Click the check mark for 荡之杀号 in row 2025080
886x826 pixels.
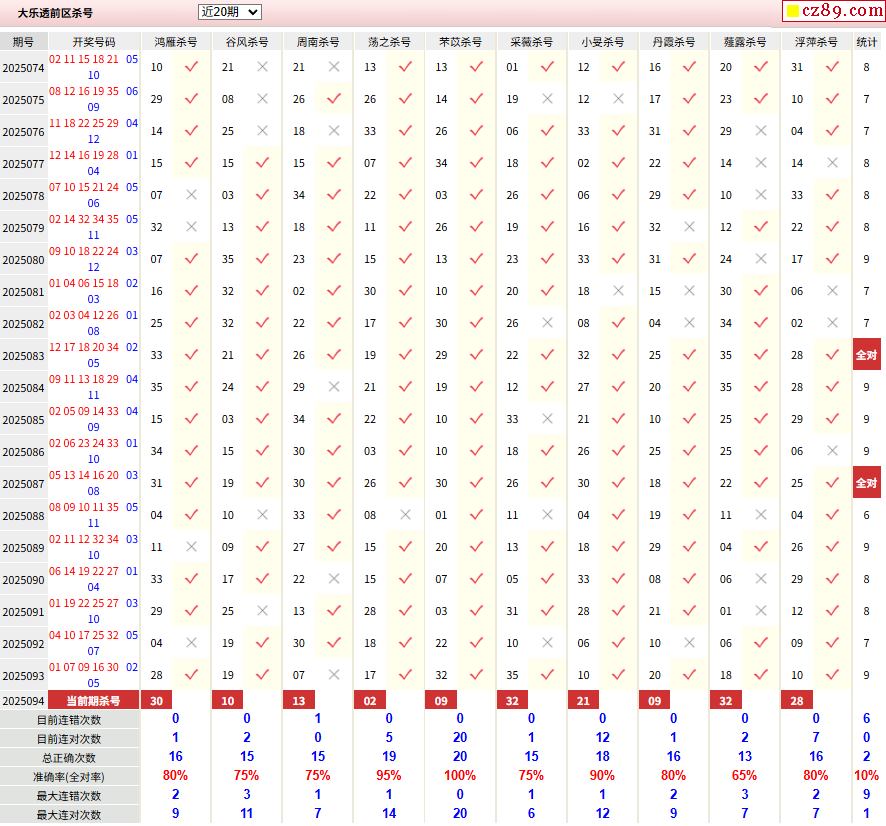[405, 259]
